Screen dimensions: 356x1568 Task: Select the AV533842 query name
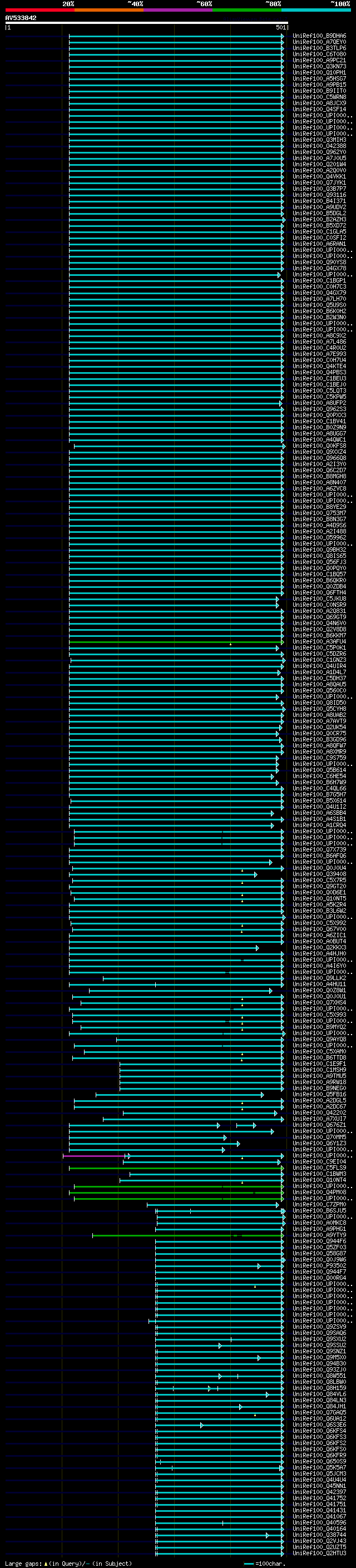point(21,18)
